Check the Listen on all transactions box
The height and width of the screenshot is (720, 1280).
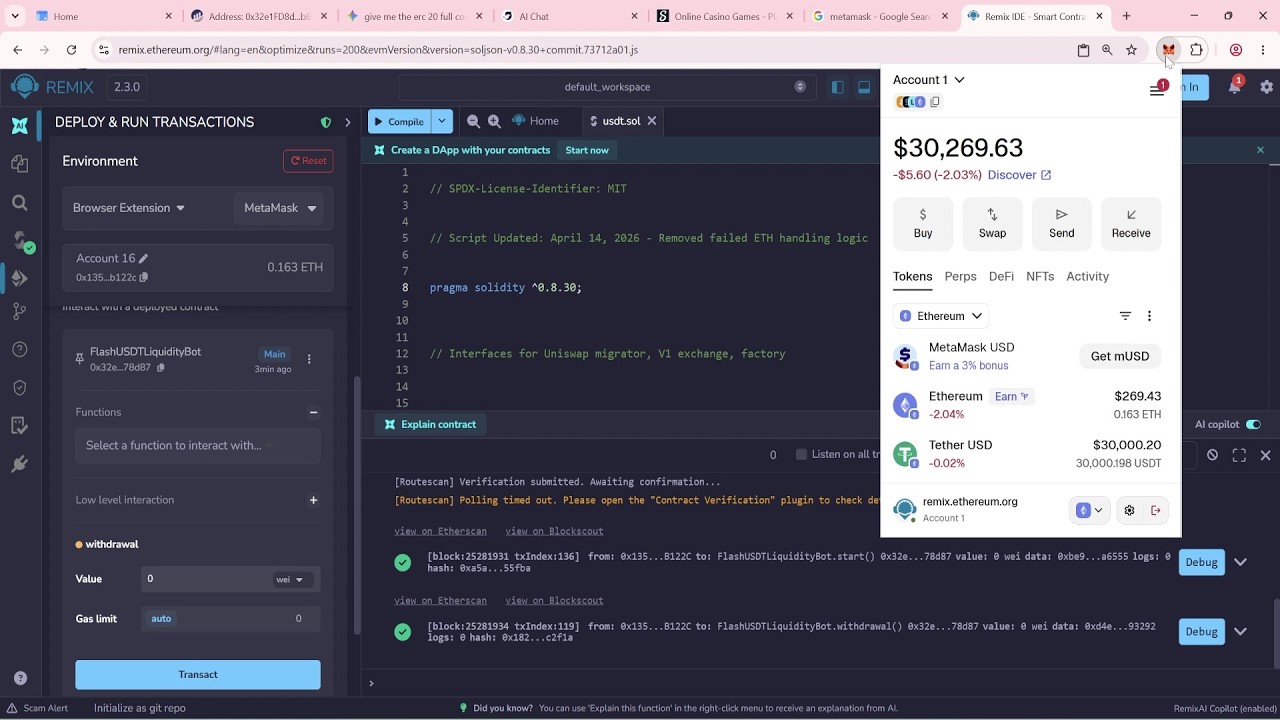click(x=801, y=454)
